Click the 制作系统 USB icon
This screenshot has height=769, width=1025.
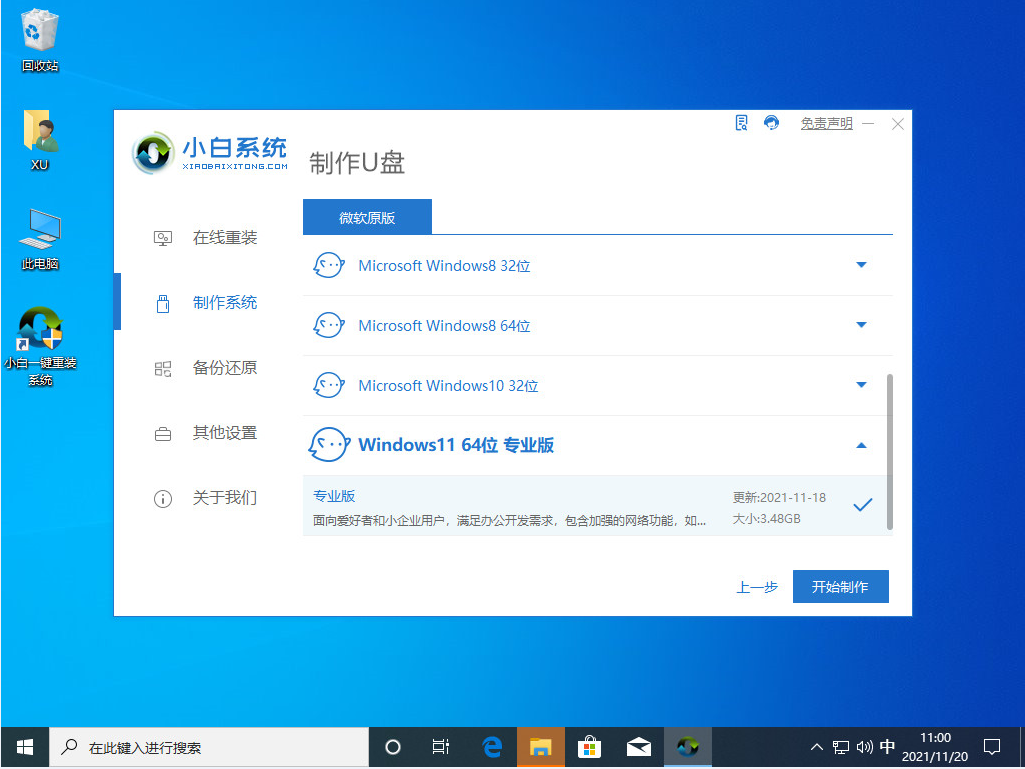163,302
